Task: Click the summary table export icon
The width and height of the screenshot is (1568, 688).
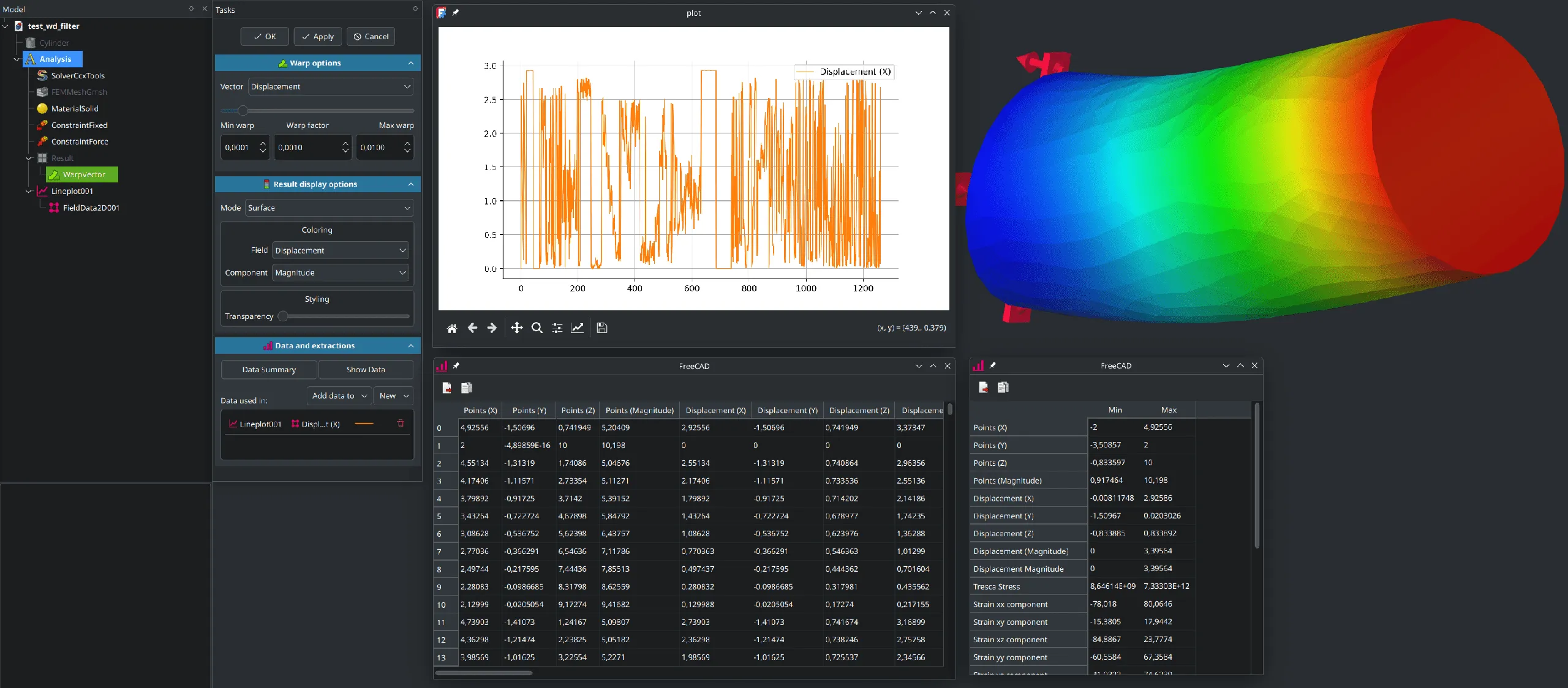Action: point(984,387)
